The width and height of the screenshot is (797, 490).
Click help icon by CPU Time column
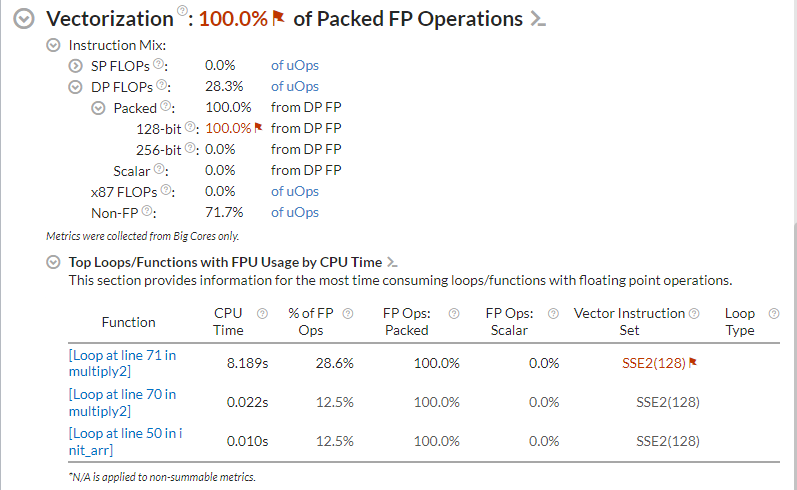(x=262, y=314)
